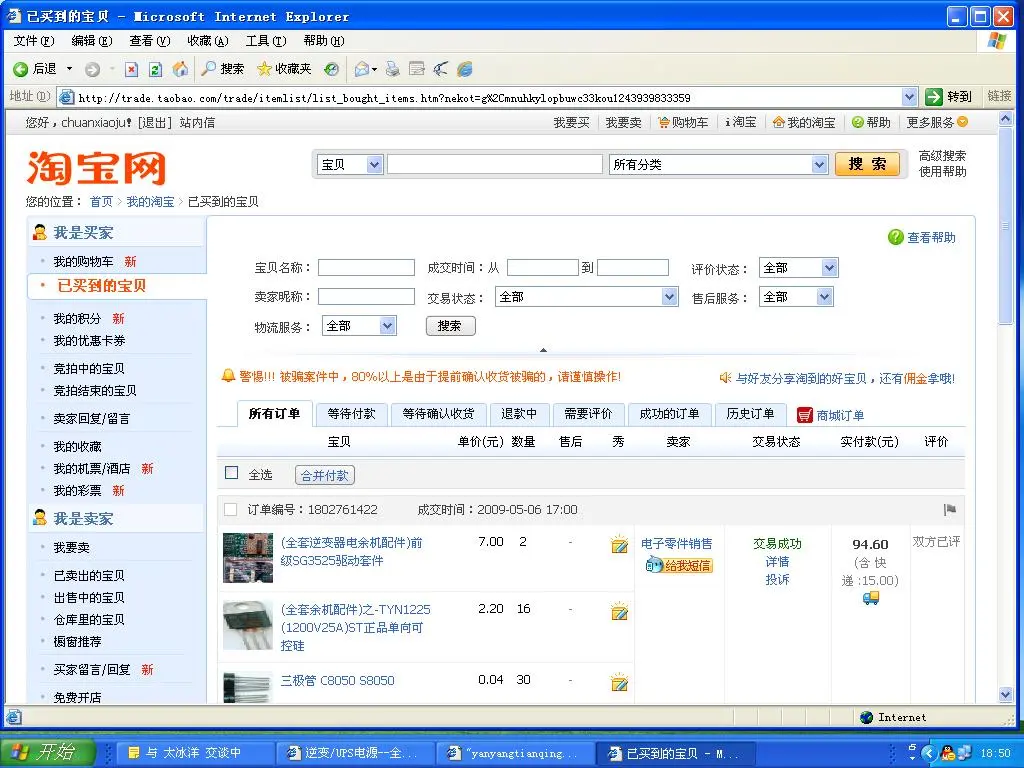Open 我的购物车 sidebar link
Viewport: 1024px width, 768px height.
[x=84, y=261]
